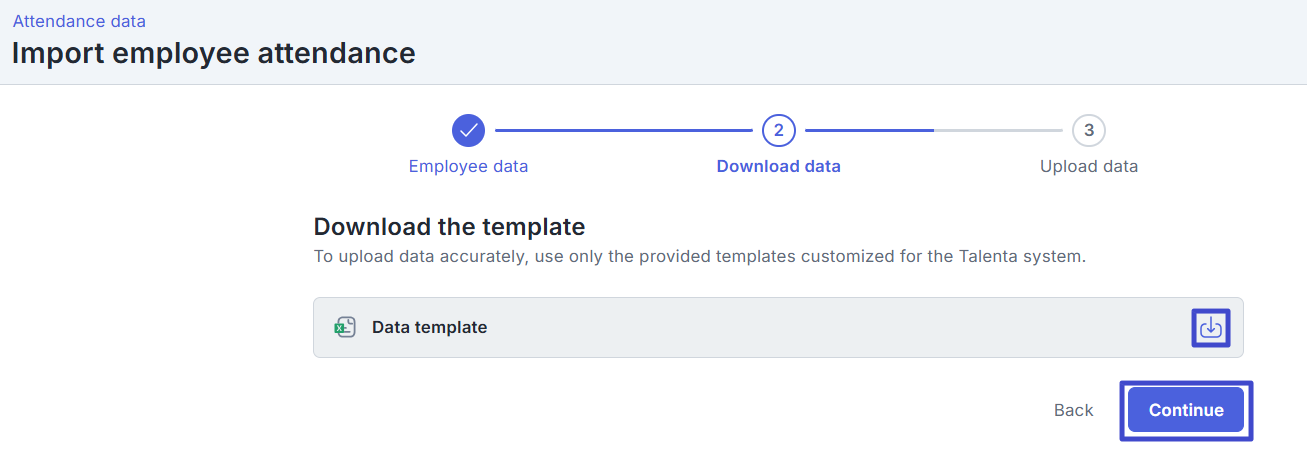Click the Download data step label
Image resolution: width=1307 pixels, height=451 pixels.
pos(778,167)
